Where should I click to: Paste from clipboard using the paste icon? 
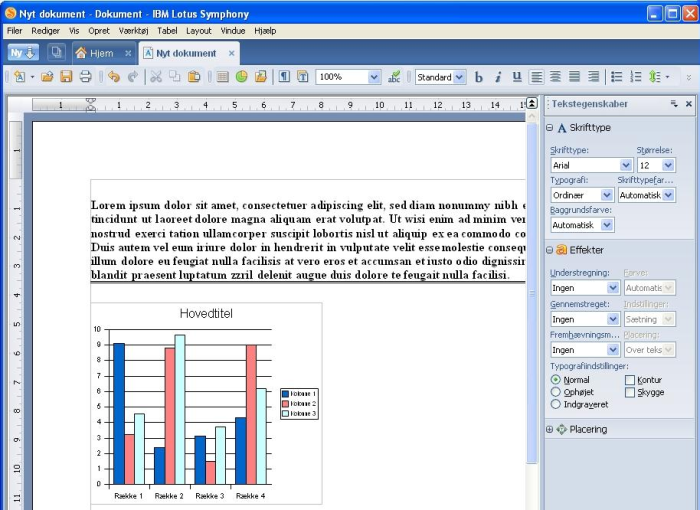pos(194,77)
